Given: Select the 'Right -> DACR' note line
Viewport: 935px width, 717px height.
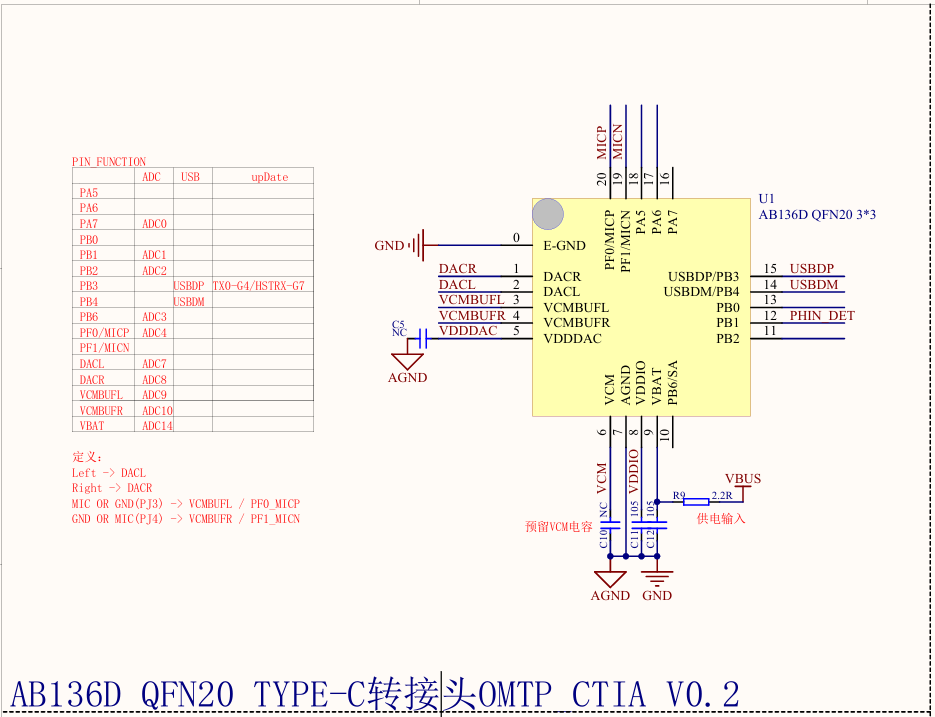Looking at the screenshot, I should 112,488.
